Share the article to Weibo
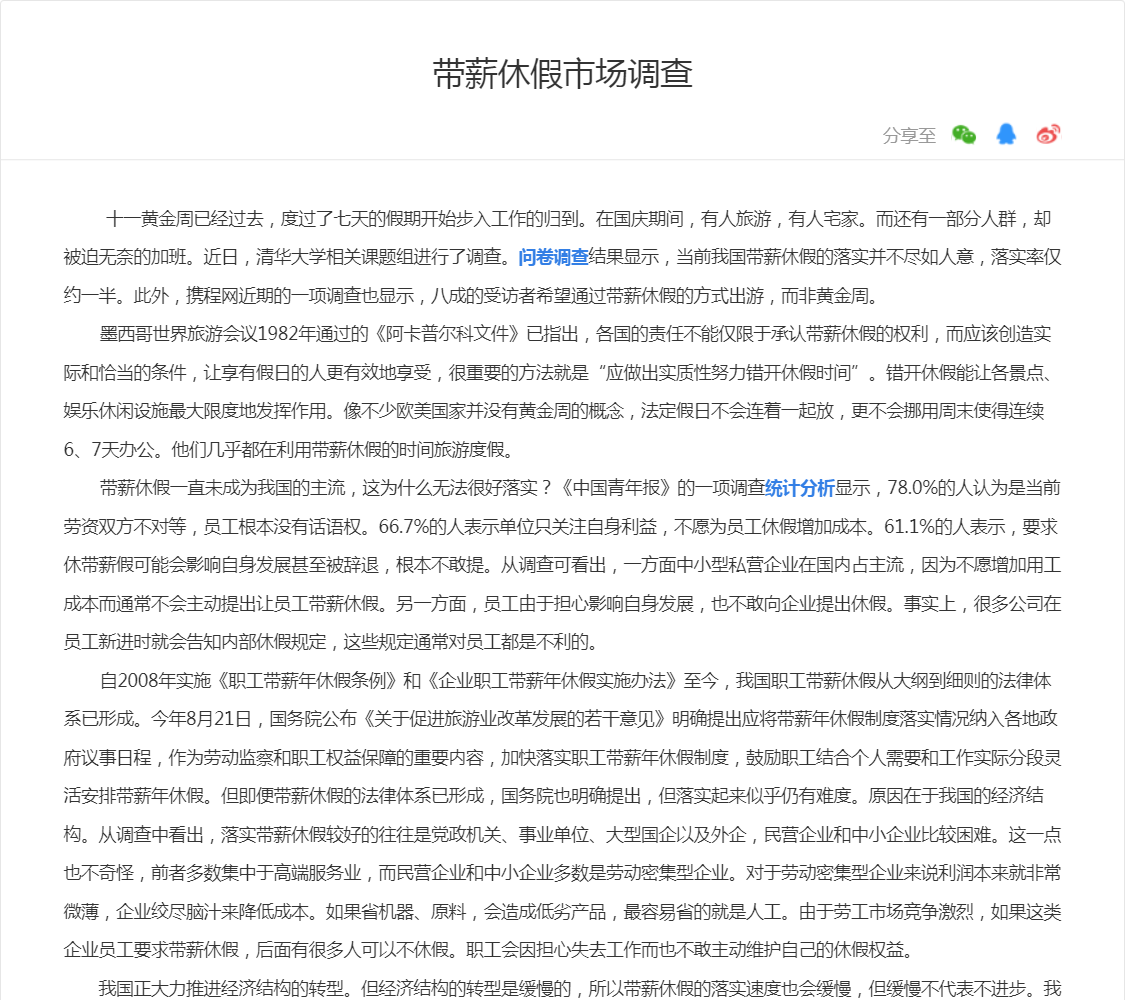 (x=1048, y=134)
